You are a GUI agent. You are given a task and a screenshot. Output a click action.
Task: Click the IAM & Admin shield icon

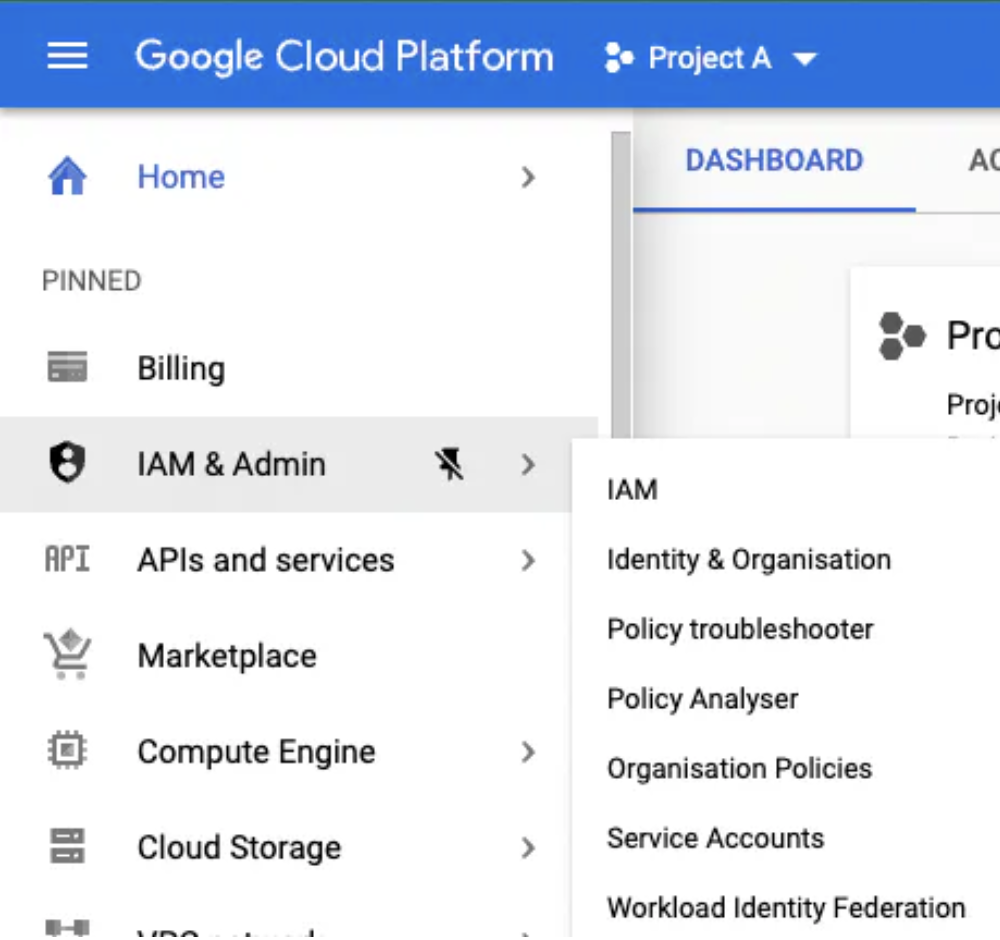coord(67,464)
